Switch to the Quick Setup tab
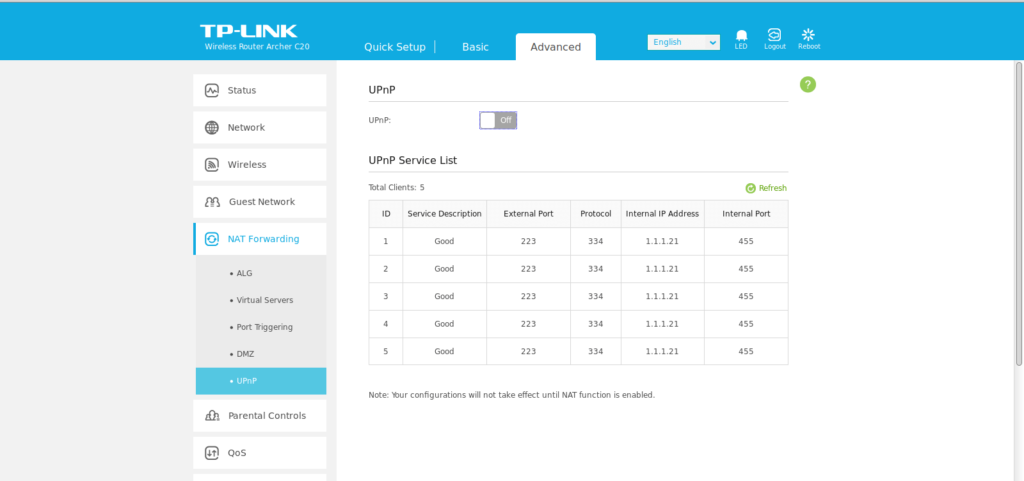The image size is (1024, 481). [394, 47]
